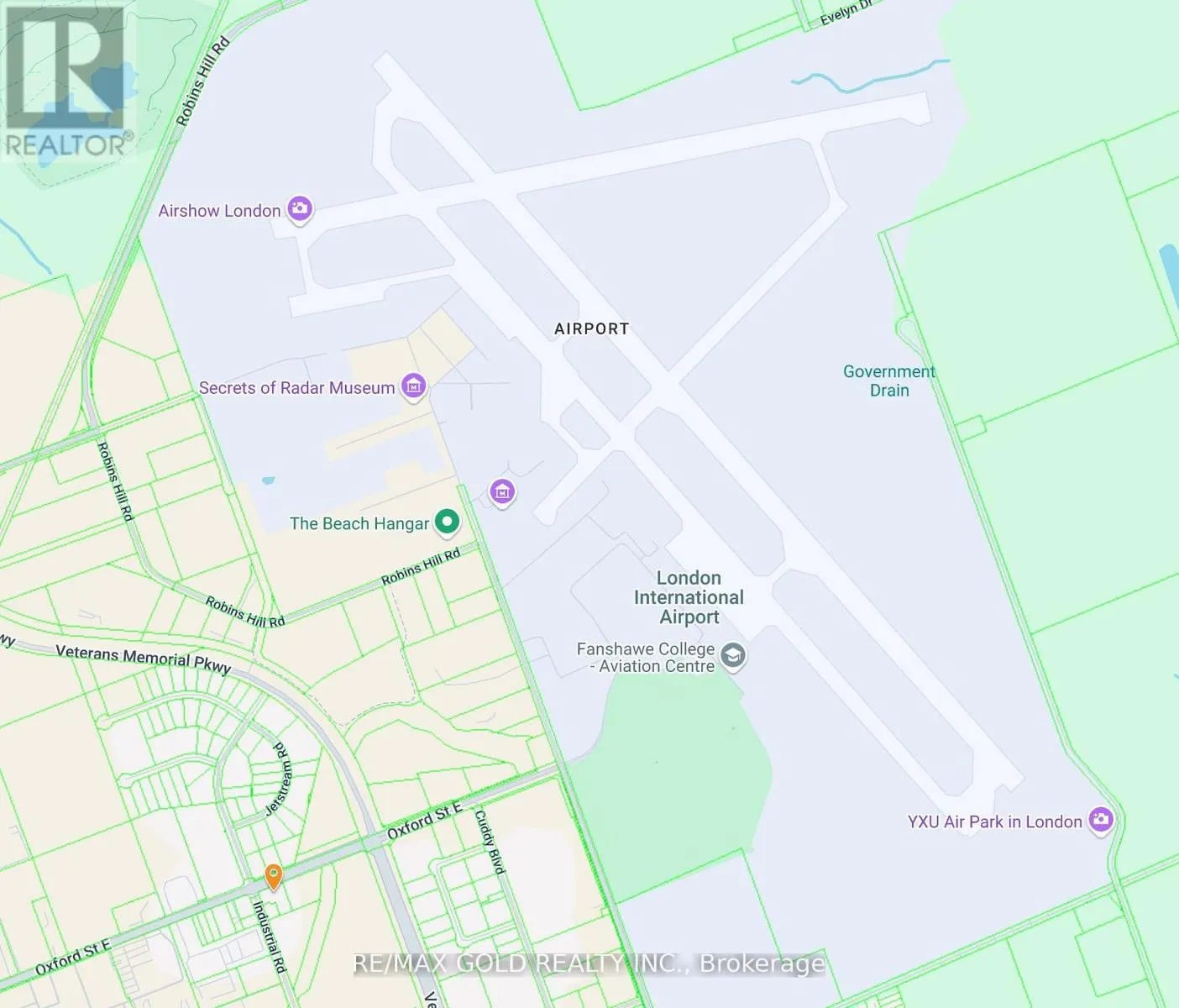
Task: Select the Airshow London text label
Action: [x=219, y=211]
